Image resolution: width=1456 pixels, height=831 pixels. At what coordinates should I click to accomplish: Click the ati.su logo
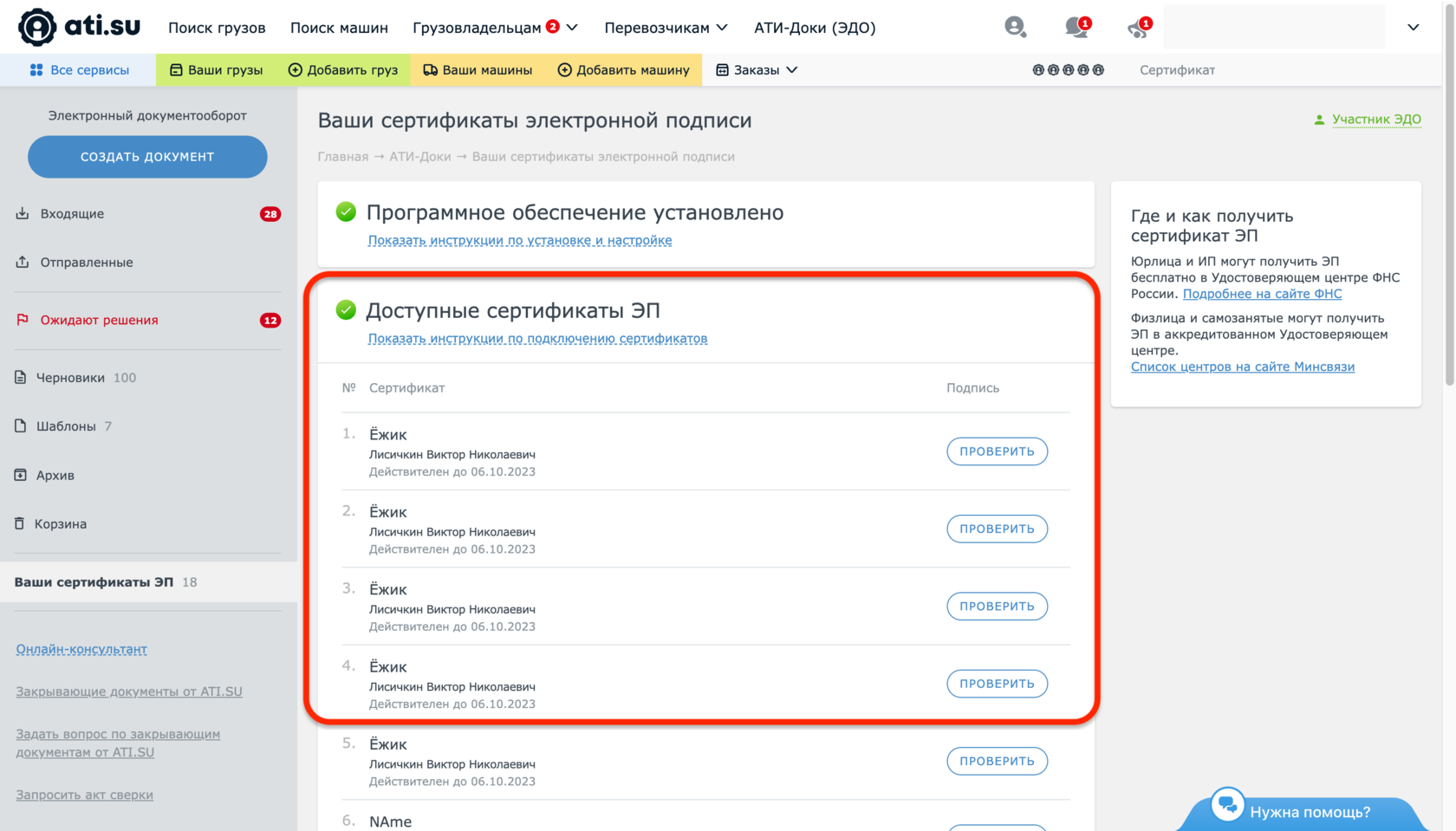pyautogui.click(x=79, y=27)
